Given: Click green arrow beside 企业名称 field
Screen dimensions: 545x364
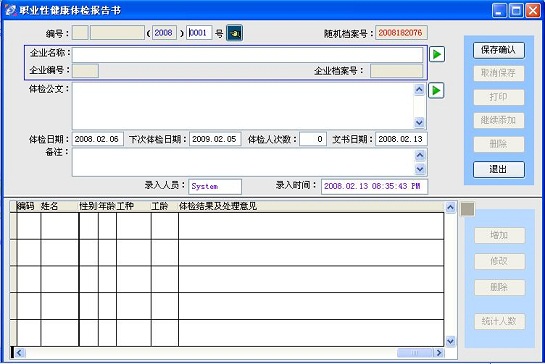Looking at the screenshot, I should tap(437, 54).
